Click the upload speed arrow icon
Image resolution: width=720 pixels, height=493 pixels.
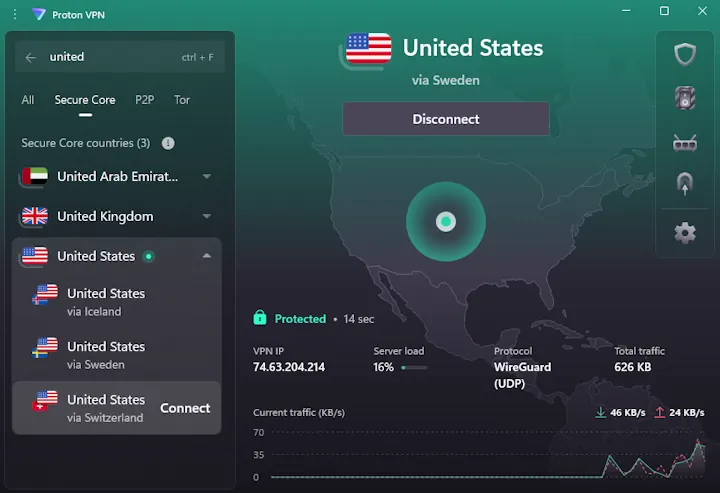pos(659,412)
